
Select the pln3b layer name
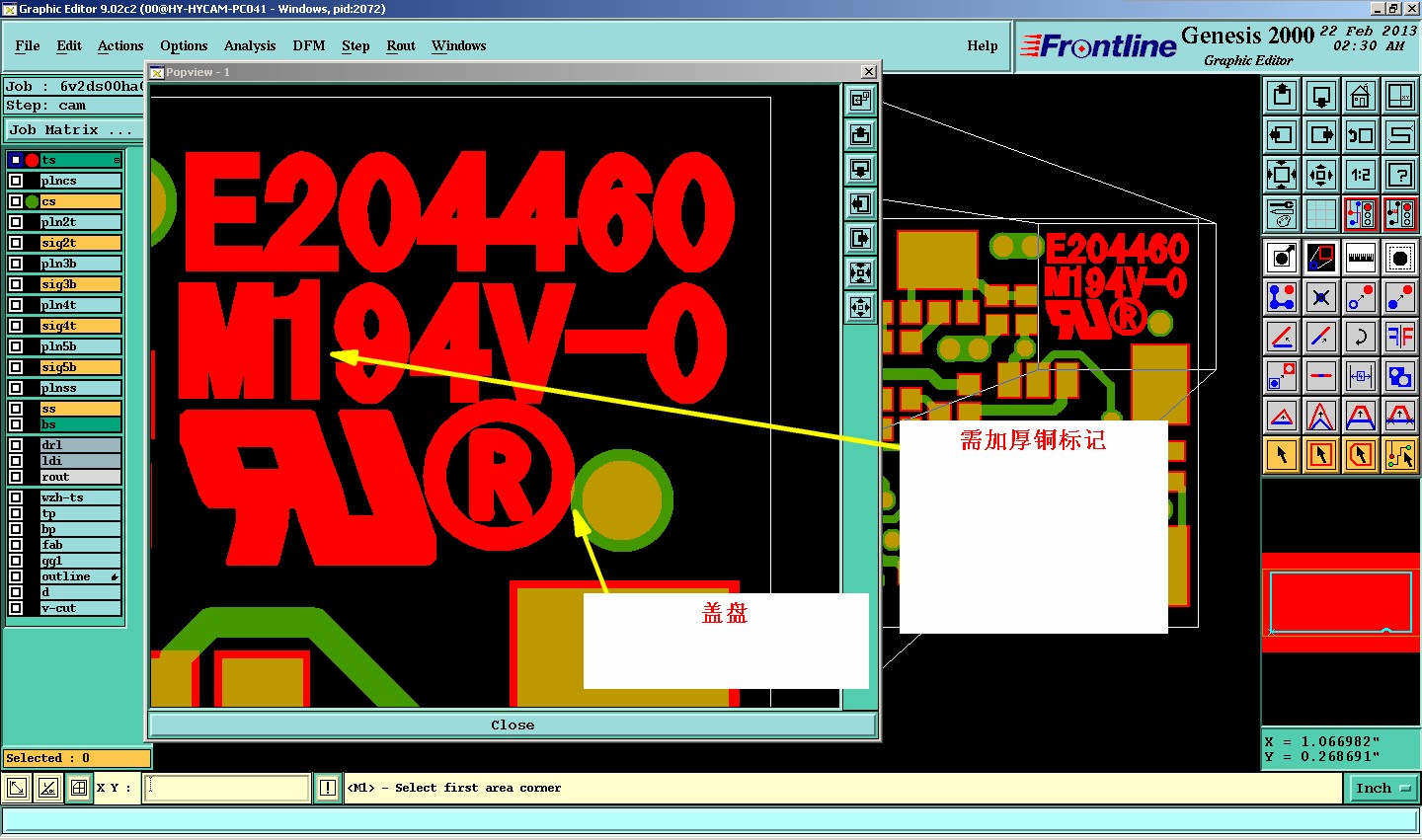tap(80, 264)
